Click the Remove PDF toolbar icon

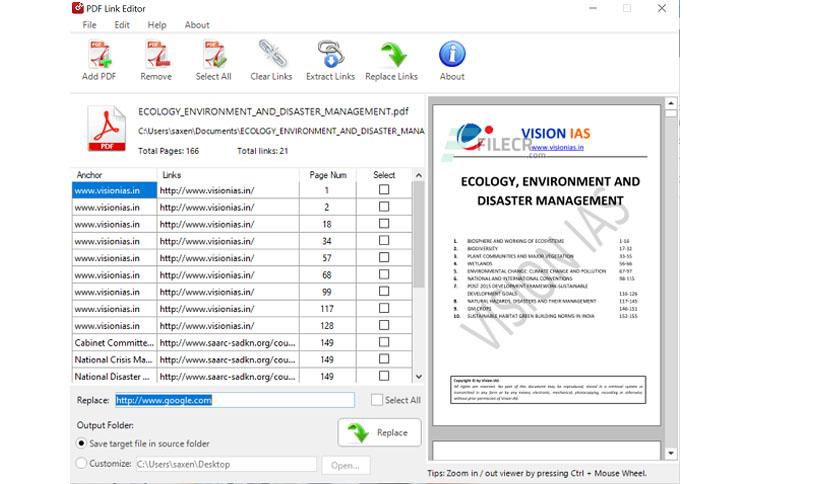click(x=157, y=55)
